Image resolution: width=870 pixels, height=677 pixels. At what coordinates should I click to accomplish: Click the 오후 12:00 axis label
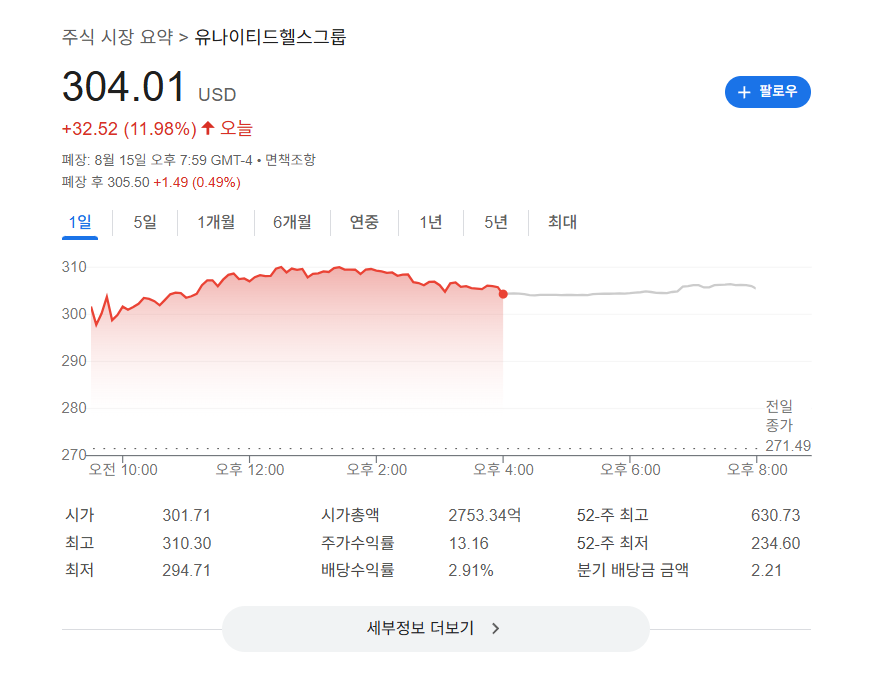[x=250, y=470]
